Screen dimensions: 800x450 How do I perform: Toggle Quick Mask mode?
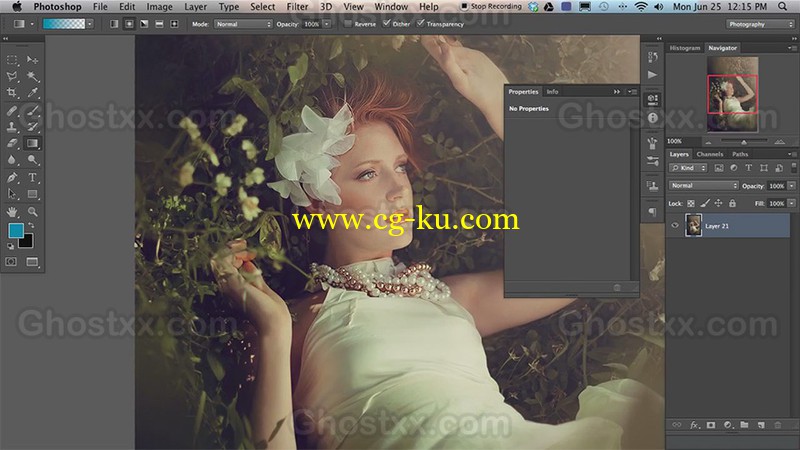[11, 262]
